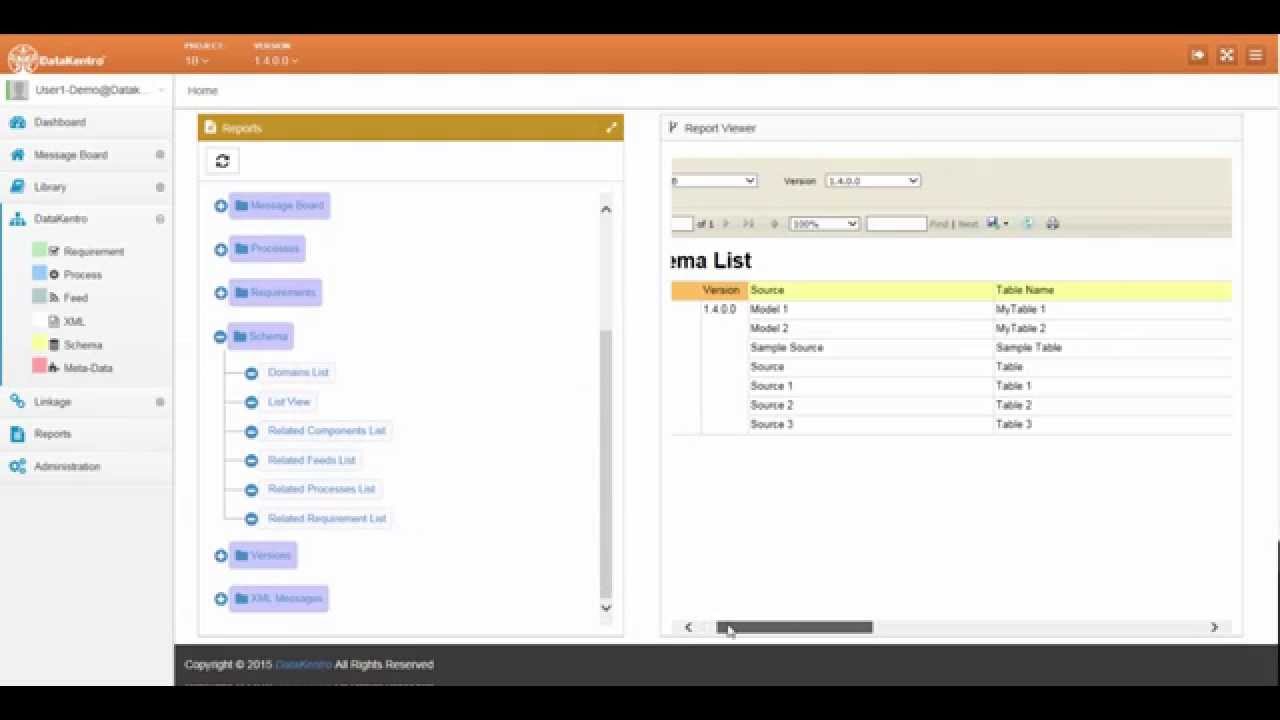Collapse the Schema report folder
Screen dimensions: 1280x720
[221, 337]
